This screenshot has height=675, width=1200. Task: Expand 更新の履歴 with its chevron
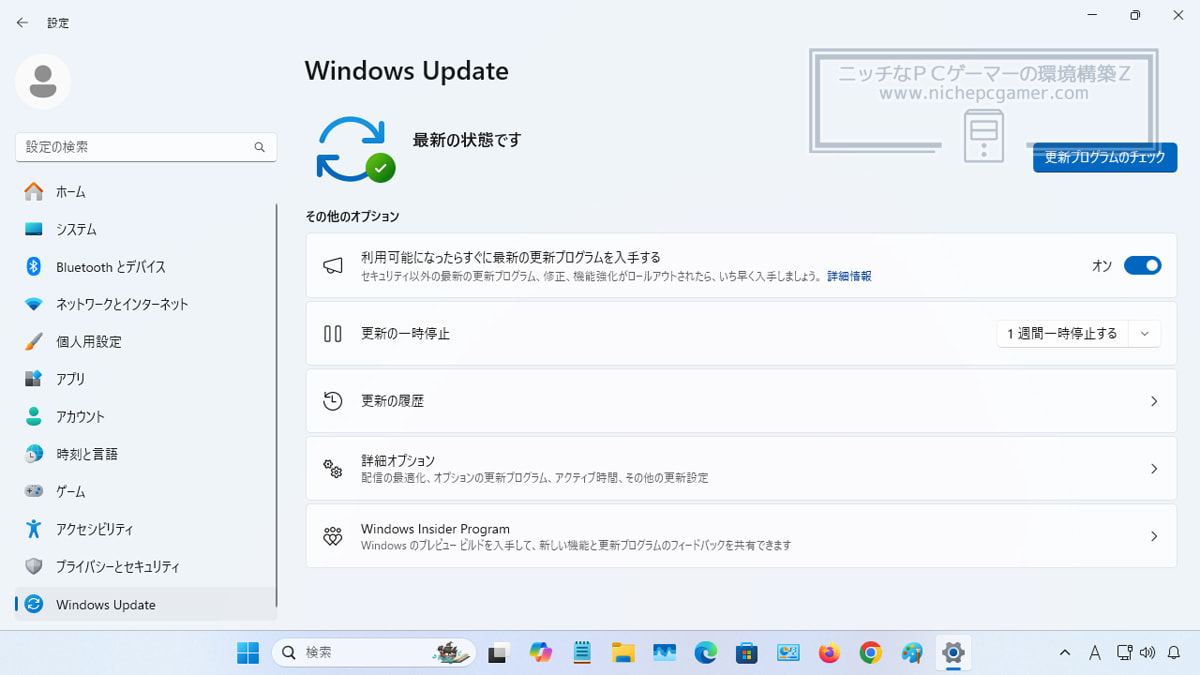(1154, 401)
